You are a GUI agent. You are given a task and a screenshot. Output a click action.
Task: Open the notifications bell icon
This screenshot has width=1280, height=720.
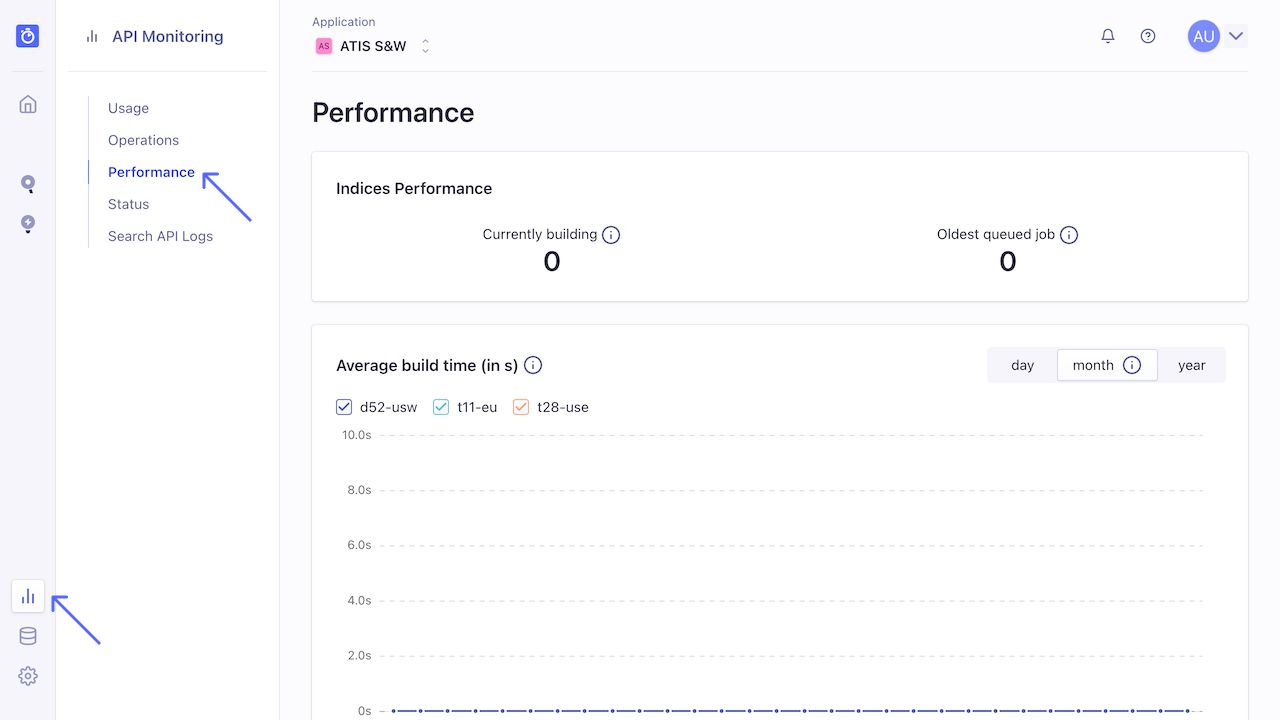pos(1107,35)
